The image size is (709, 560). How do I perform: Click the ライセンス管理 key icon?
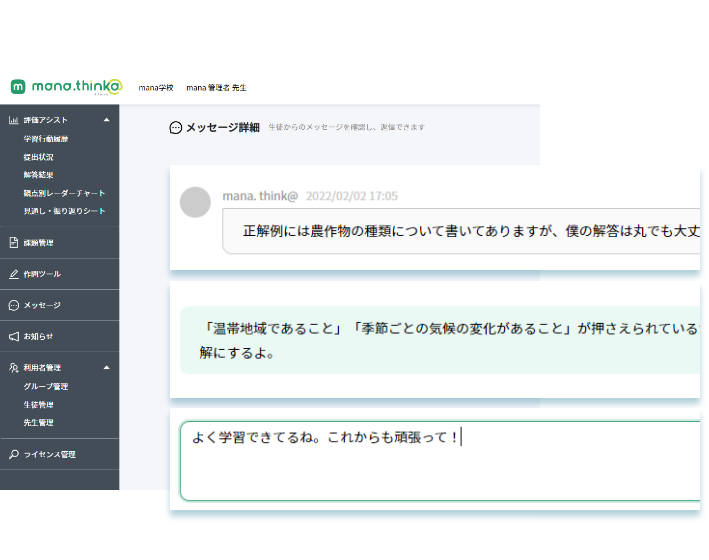point(13,454)
